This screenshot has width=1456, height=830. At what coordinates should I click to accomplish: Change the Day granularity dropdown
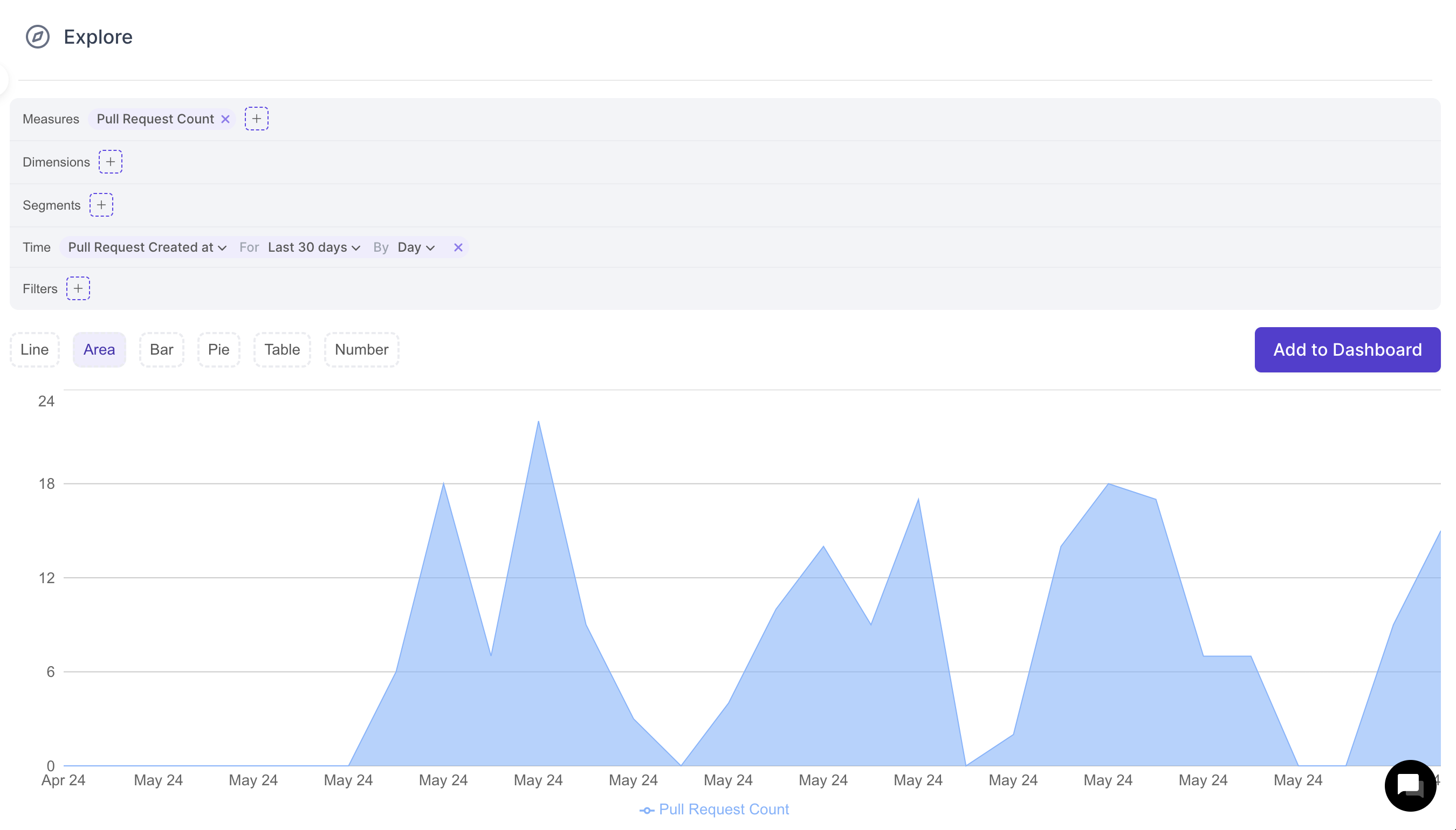(x=416, y=247)
